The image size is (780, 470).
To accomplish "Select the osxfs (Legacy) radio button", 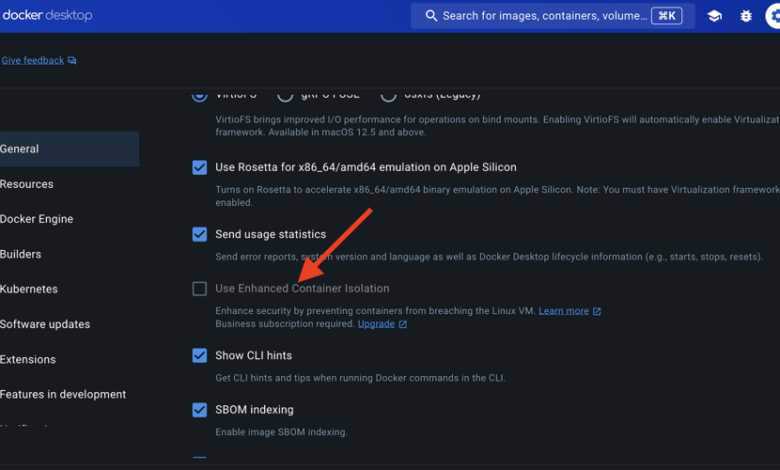I will coord(389,95).
